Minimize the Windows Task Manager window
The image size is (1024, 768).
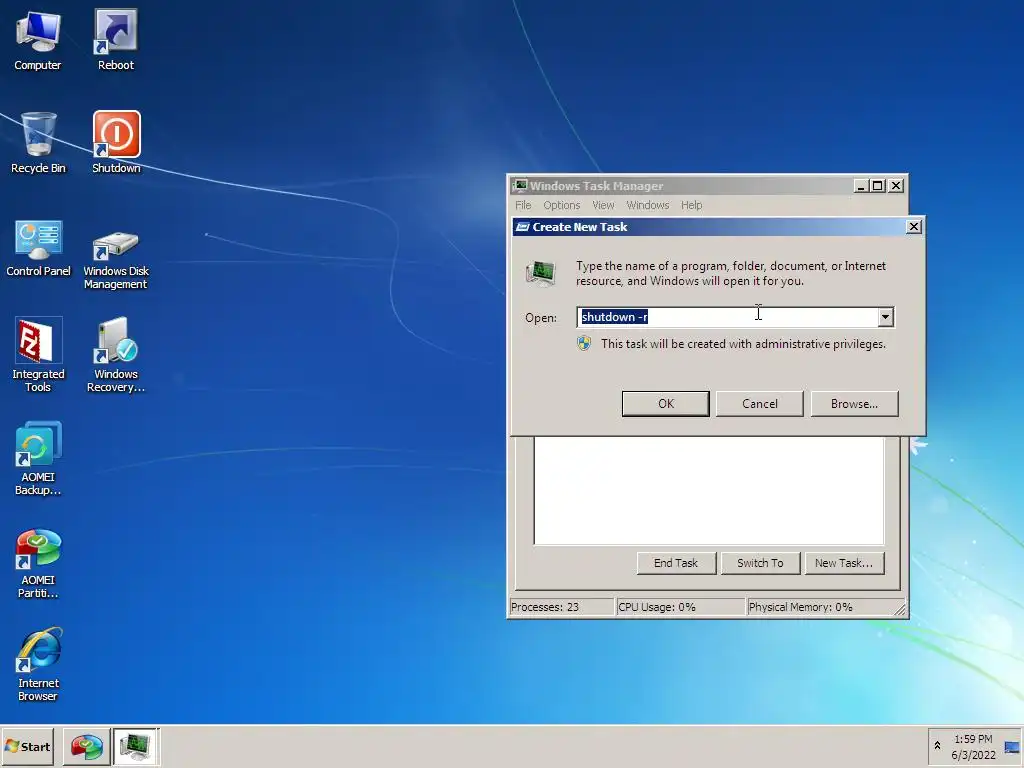[x=861, y=185]
